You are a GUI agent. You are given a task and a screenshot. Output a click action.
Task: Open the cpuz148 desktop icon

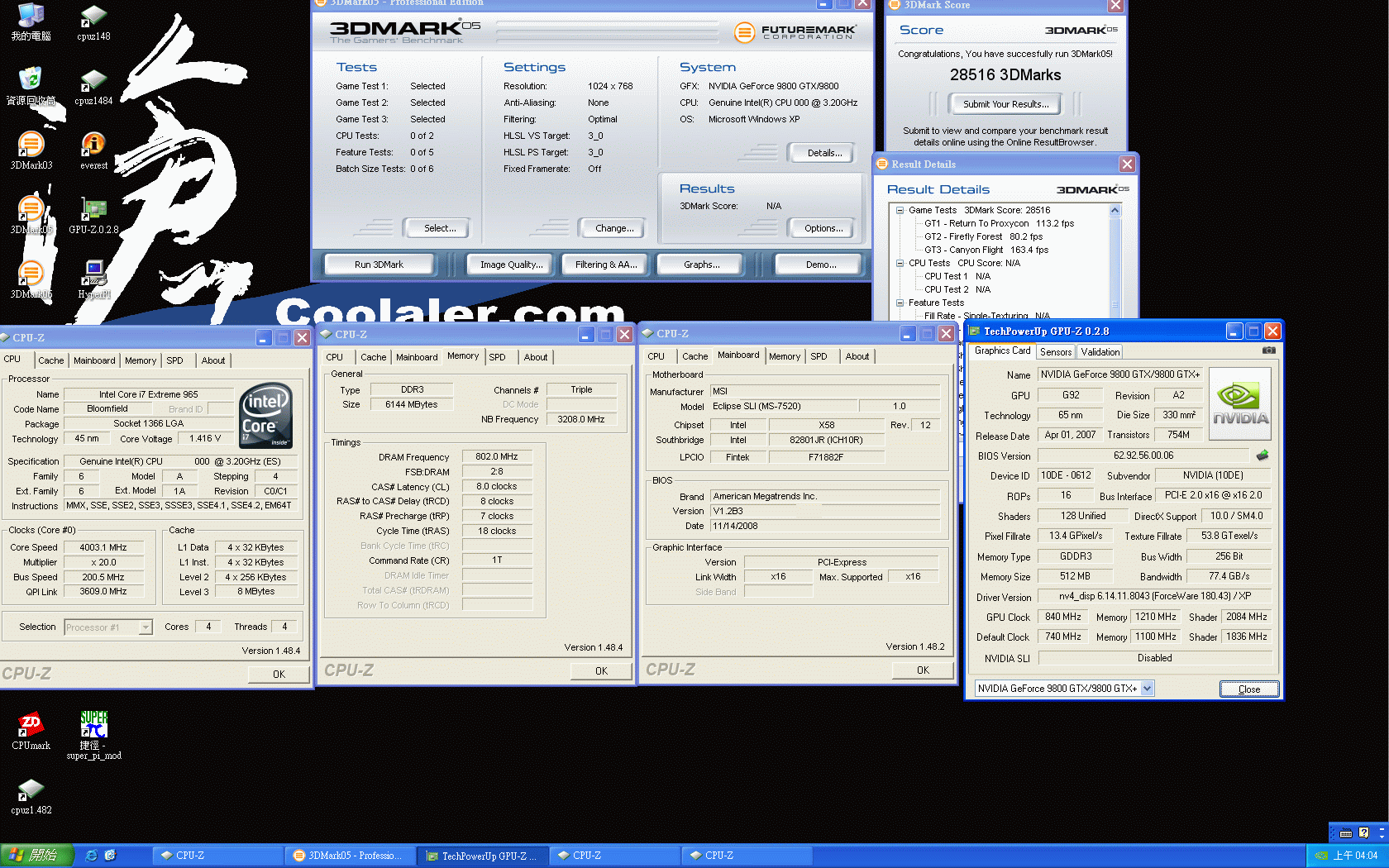93,17
